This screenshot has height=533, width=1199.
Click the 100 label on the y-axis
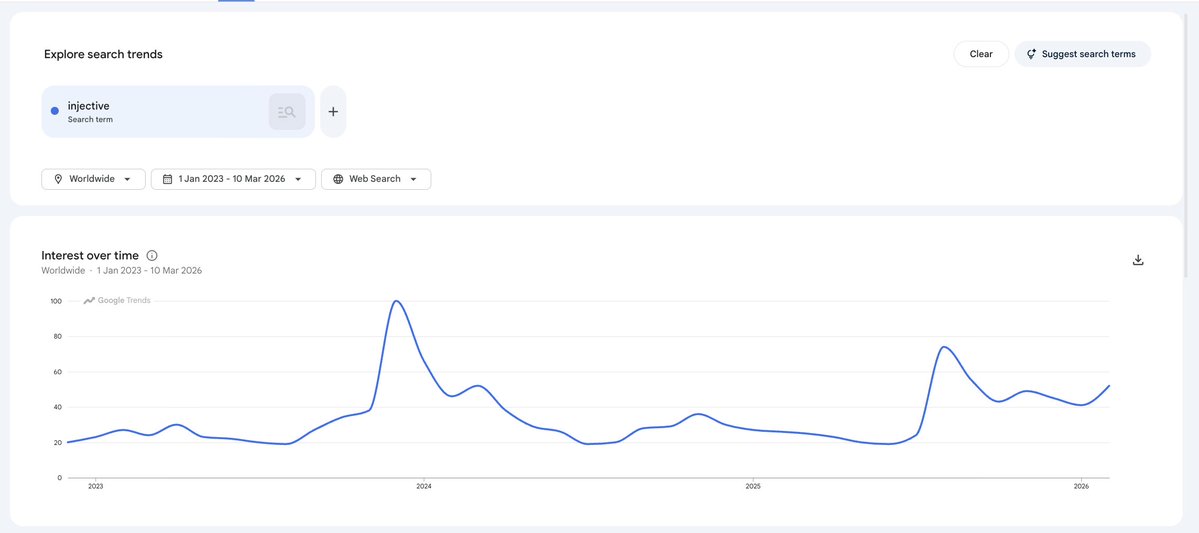click(x=56, y=301)
